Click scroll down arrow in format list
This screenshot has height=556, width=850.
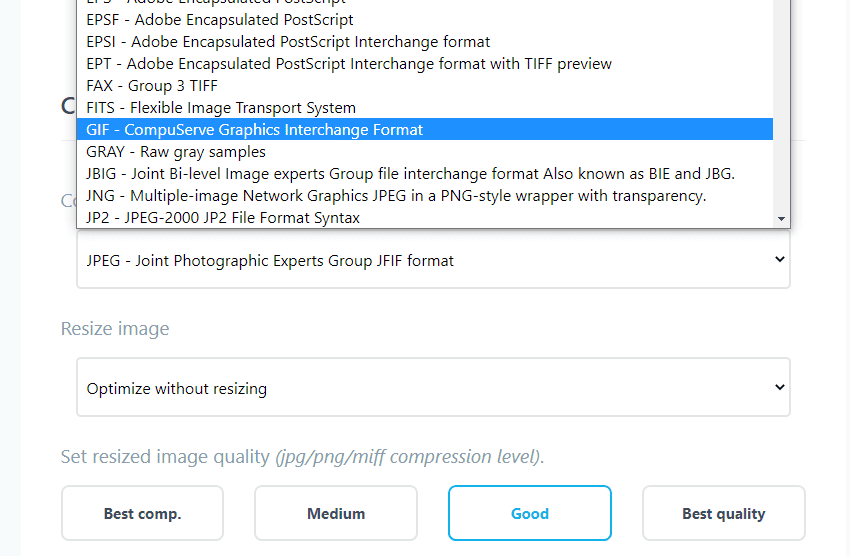point(781,219)
